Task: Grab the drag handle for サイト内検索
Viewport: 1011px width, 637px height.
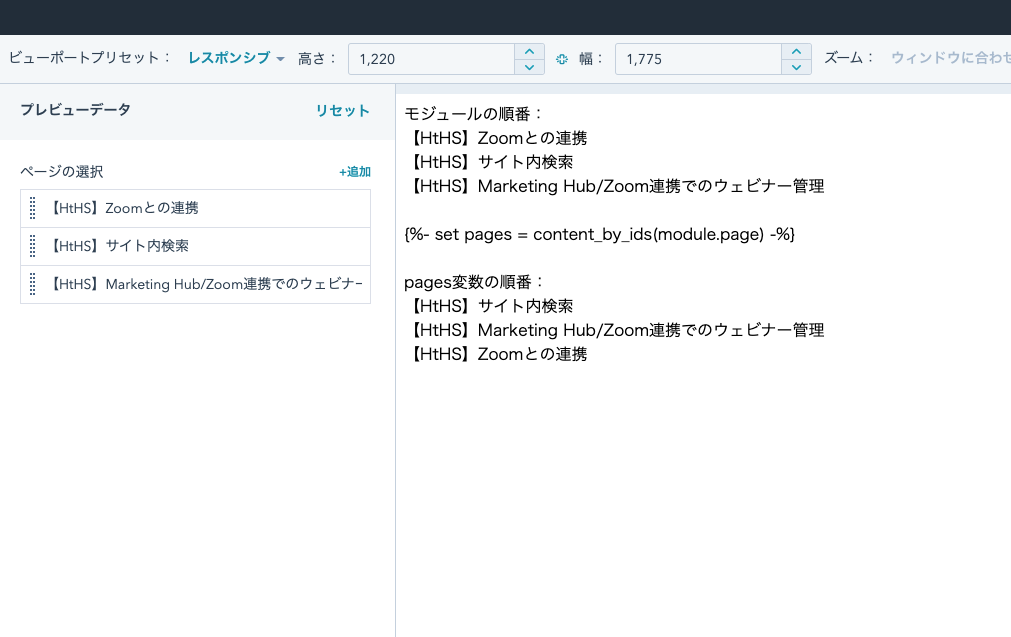Action: 32,246
